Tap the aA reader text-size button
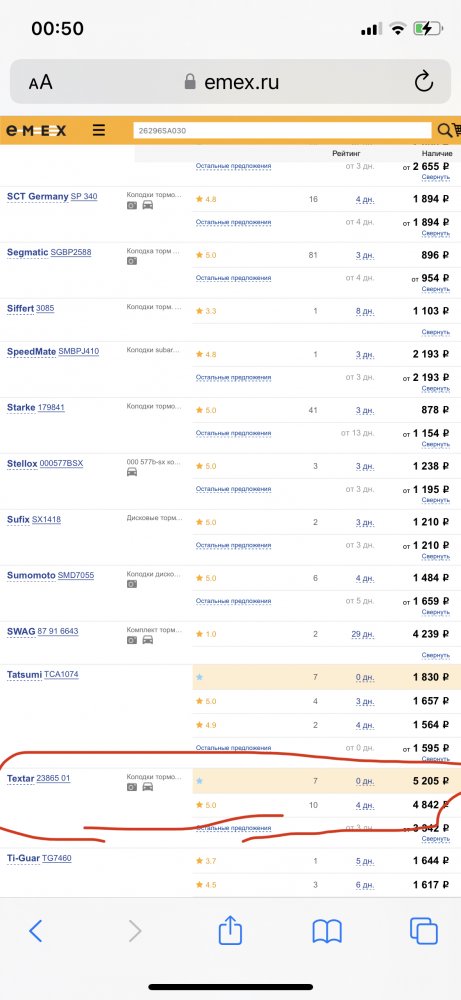 tap(41, 82)
